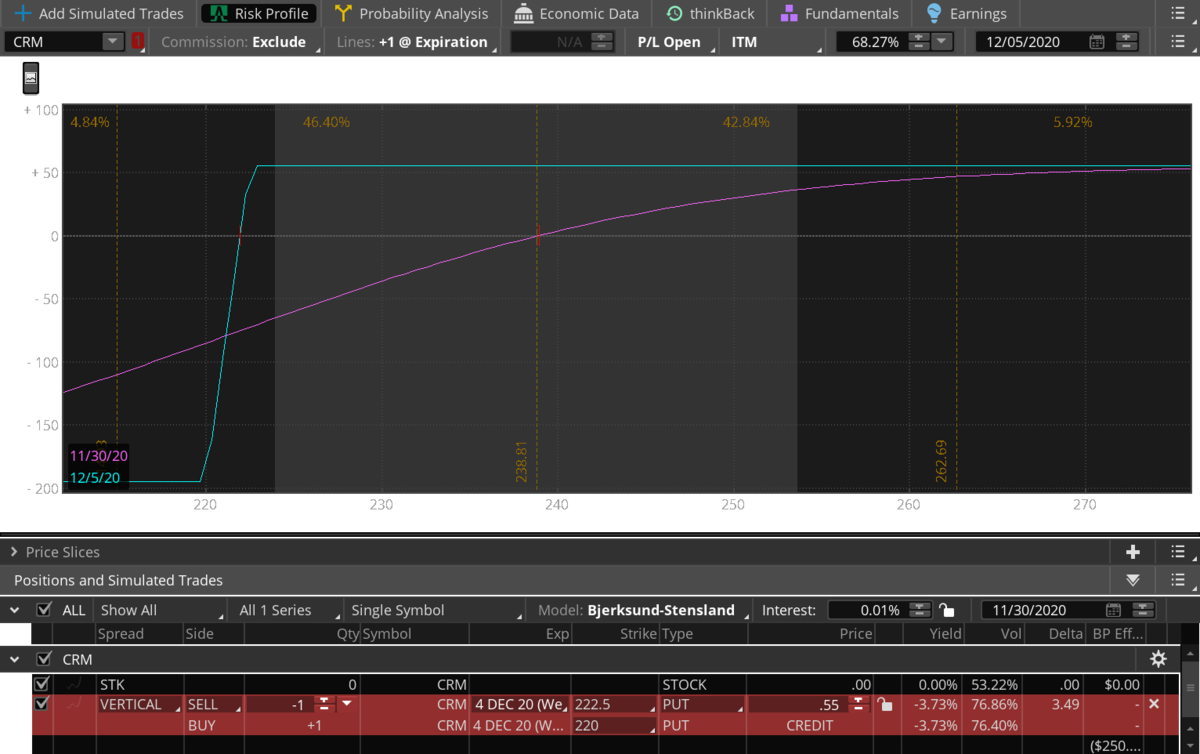1200x754 pixels.
Task: Collapse the ALL group chevron
Action: click(14, 610)
